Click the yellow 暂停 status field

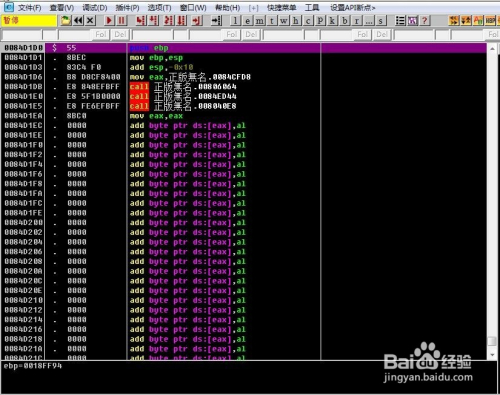click(29, 21)
